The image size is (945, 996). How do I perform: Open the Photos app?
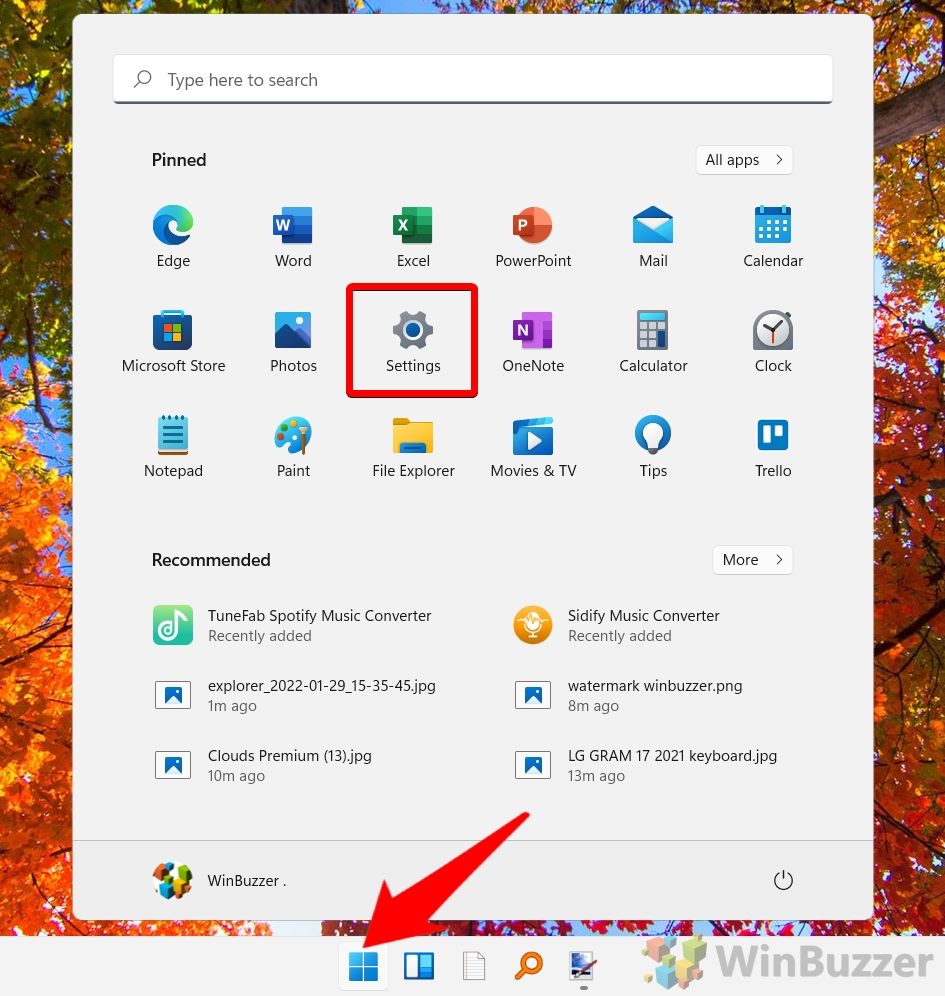point(293,341)
